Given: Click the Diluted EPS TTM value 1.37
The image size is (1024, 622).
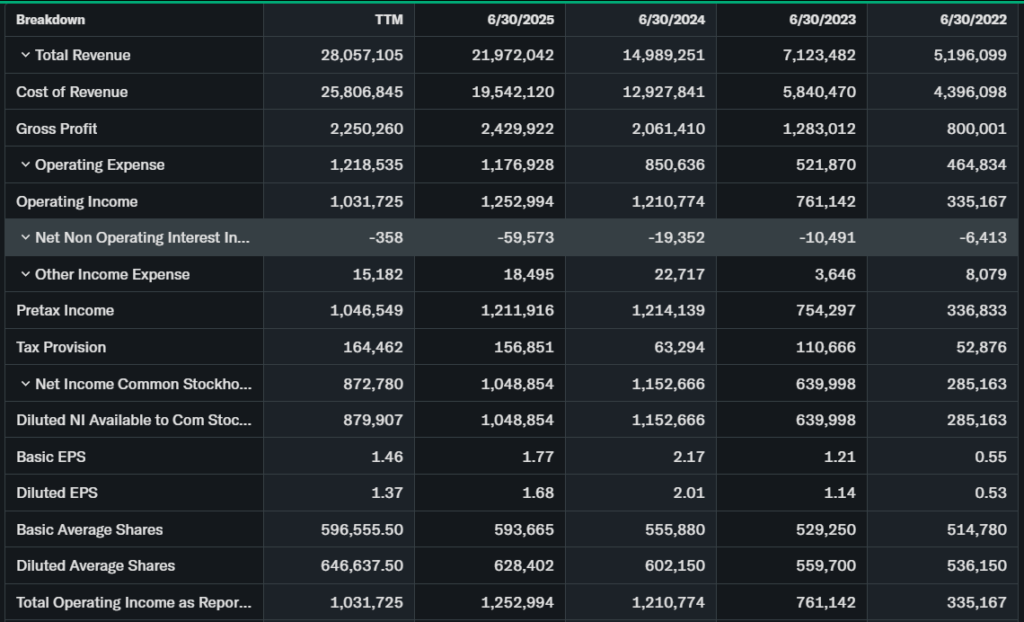Looking at the screenshot, I should point(388,493).
